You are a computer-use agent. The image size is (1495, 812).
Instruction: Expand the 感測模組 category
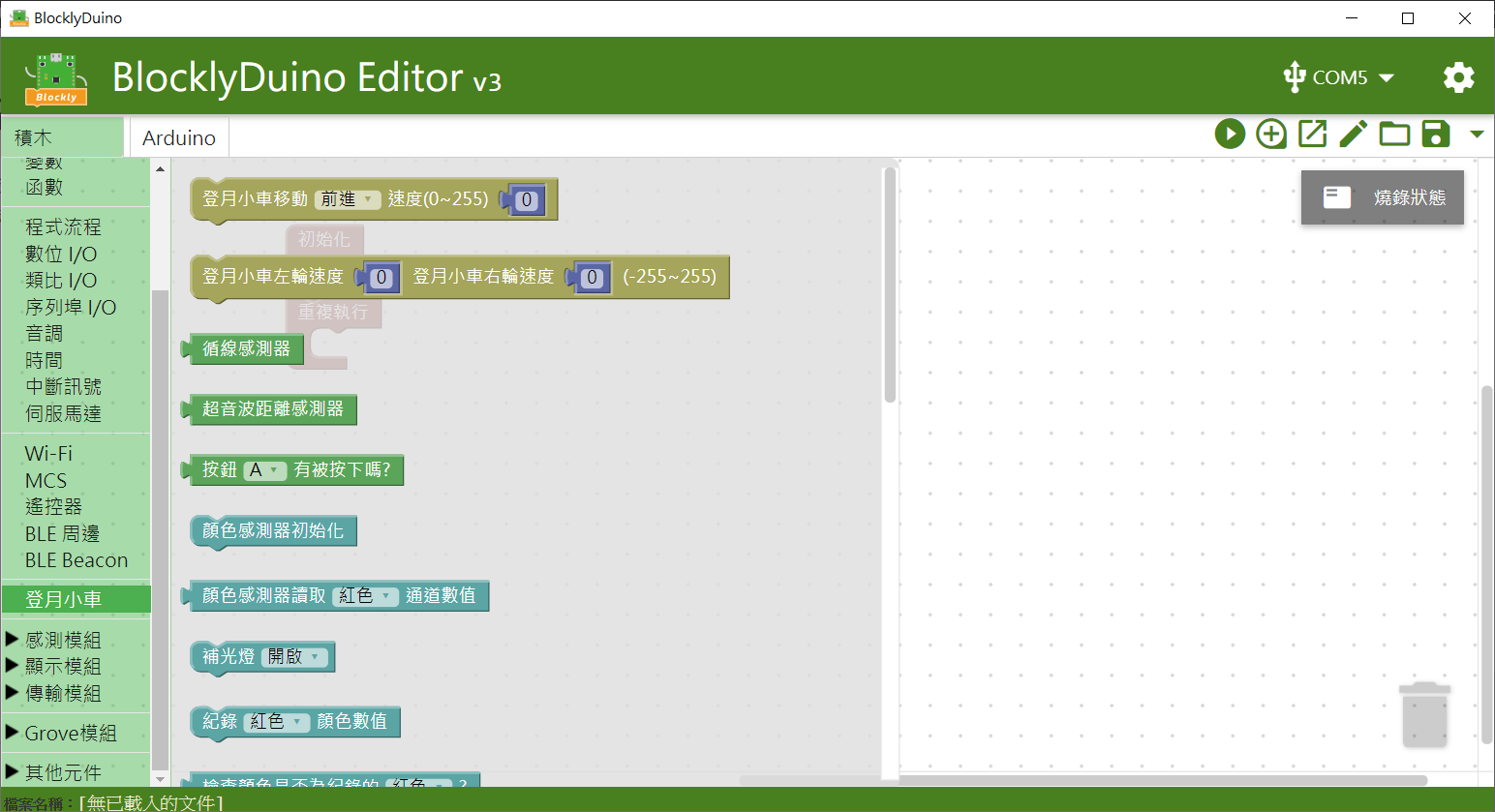point(62,640)
